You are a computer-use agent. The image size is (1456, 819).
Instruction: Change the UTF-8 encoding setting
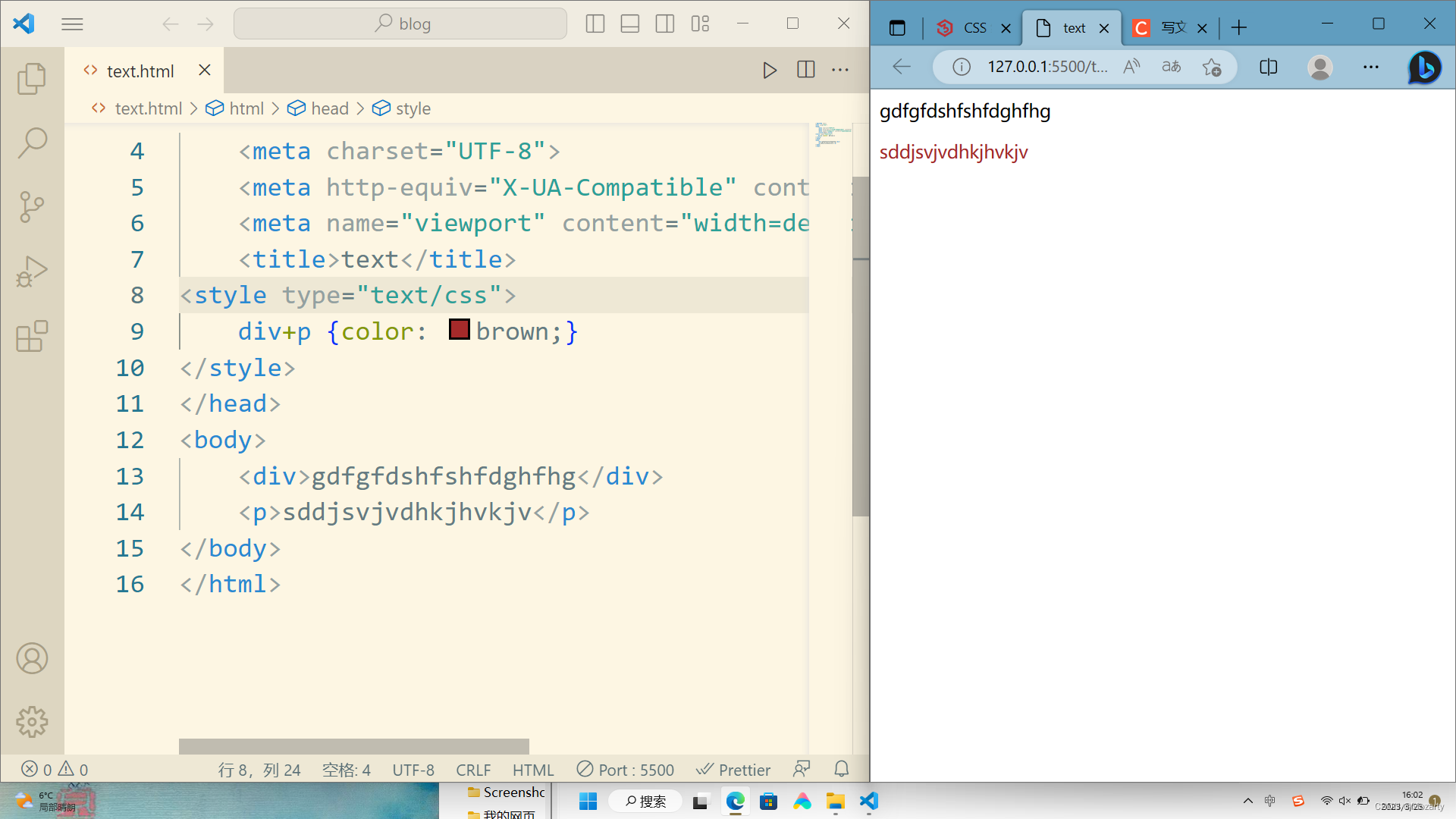(413, 770)
